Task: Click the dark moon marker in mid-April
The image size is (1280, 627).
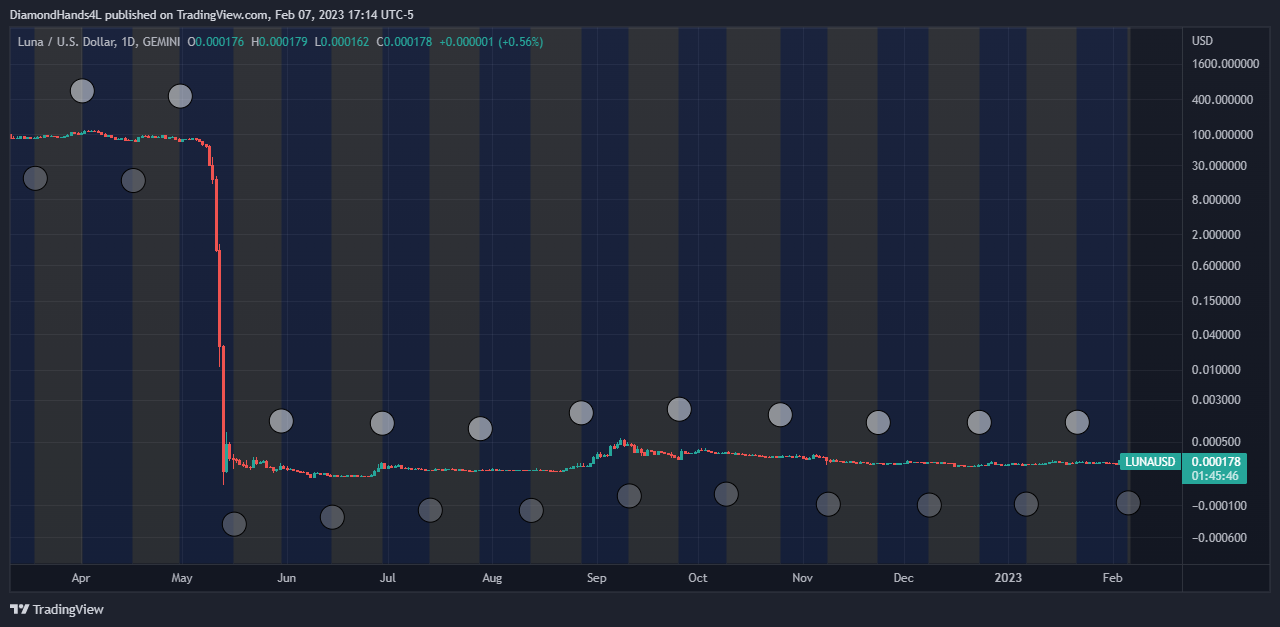Action: (x=133, y=180)
